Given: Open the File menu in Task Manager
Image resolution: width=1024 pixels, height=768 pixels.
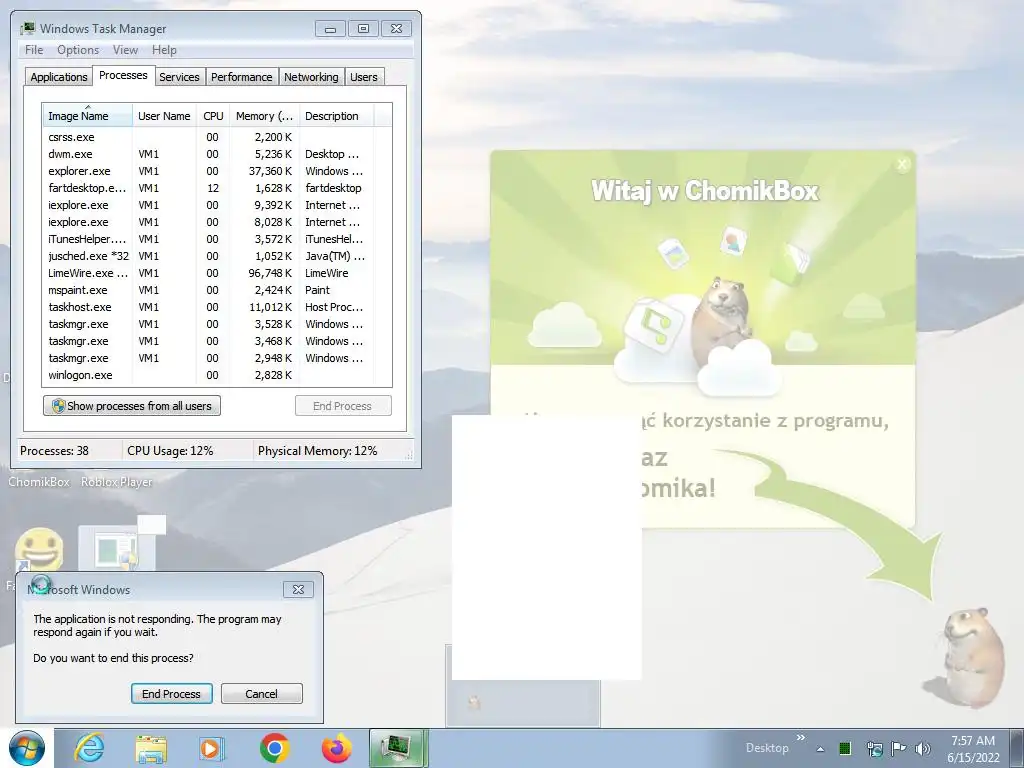Looking at the screenshot, I should point(34,50).
